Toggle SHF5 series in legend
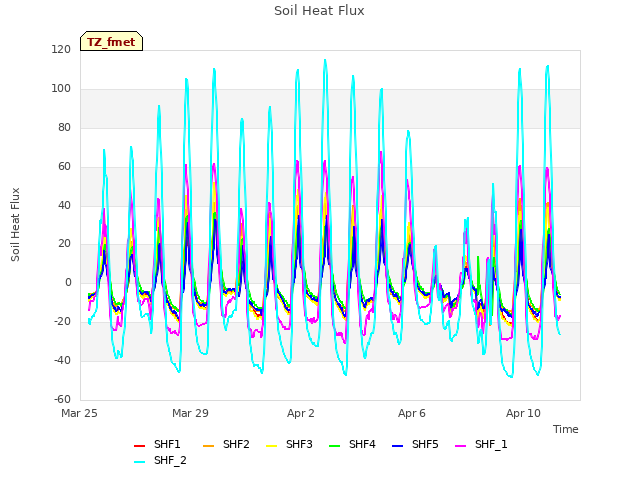 pos(415,444)
